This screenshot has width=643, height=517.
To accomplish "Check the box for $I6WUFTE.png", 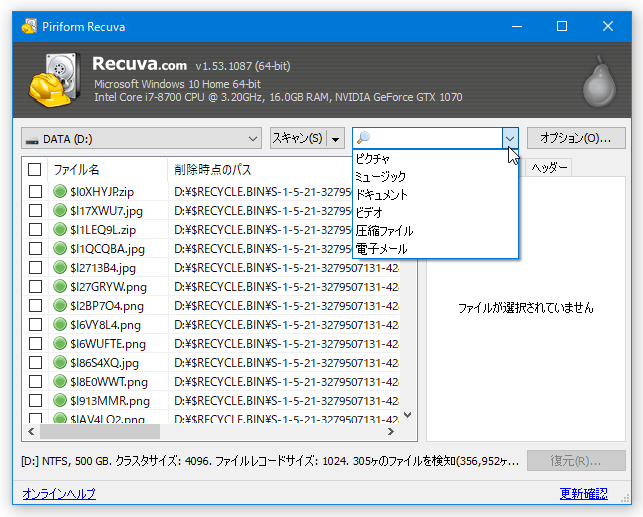I will coord(35,344).
